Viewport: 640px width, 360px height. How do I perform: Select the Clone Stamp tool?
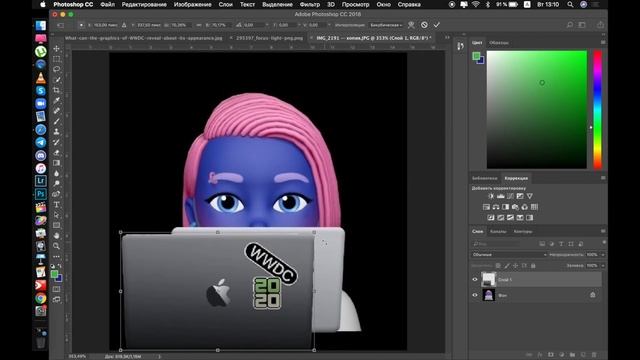point(56,131)
